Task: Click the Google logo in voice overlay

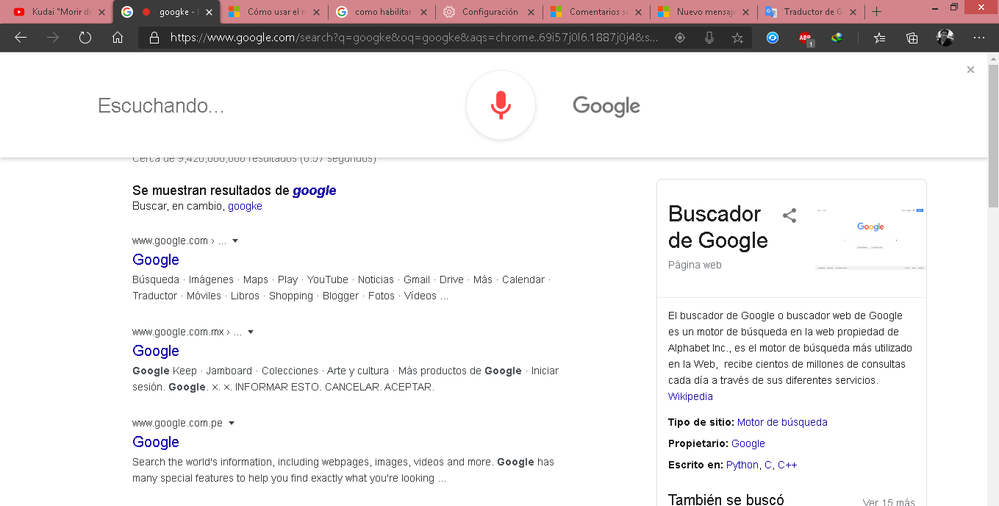Action: pyautogui.click(x=606, y=106)
